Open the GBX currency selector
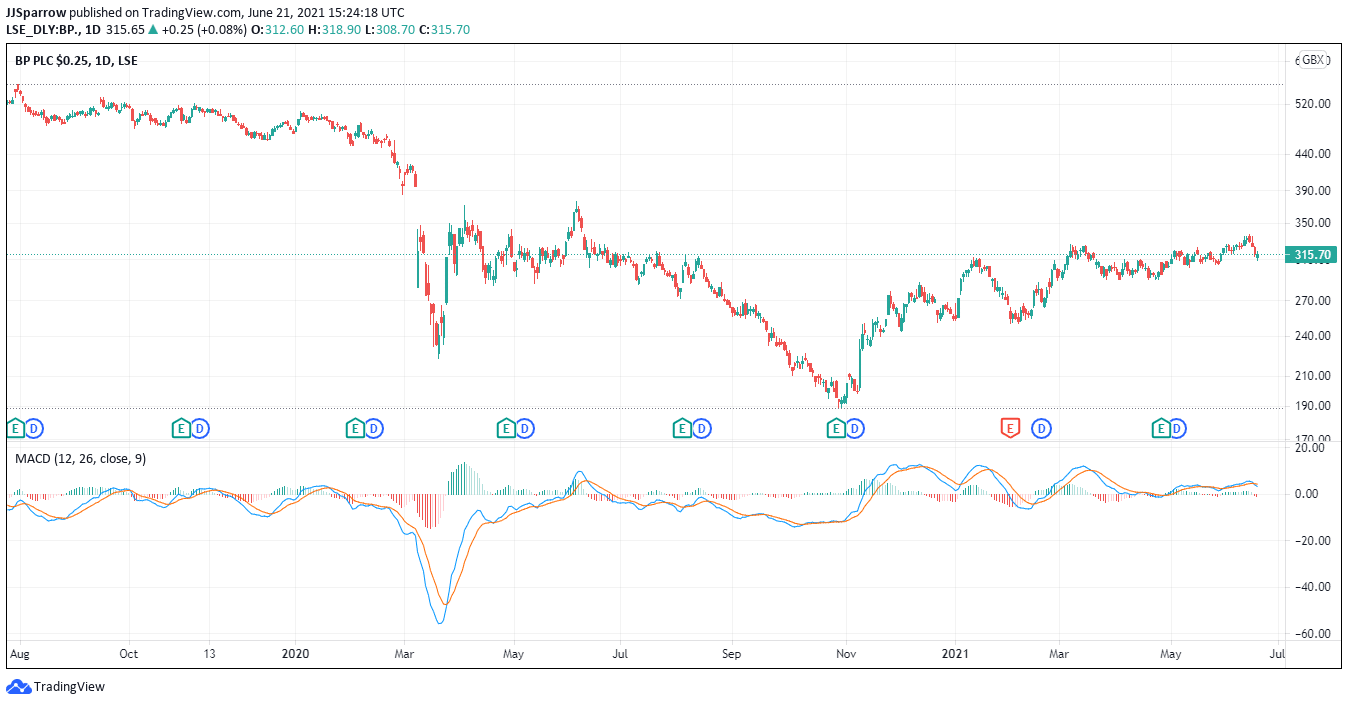The image size is (1348, 705). click(1313, 60)
